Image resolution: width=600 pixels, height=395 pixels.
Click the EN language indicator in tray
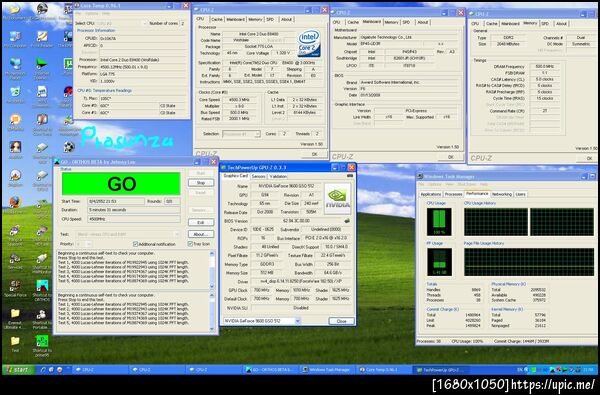click(520, 370)
